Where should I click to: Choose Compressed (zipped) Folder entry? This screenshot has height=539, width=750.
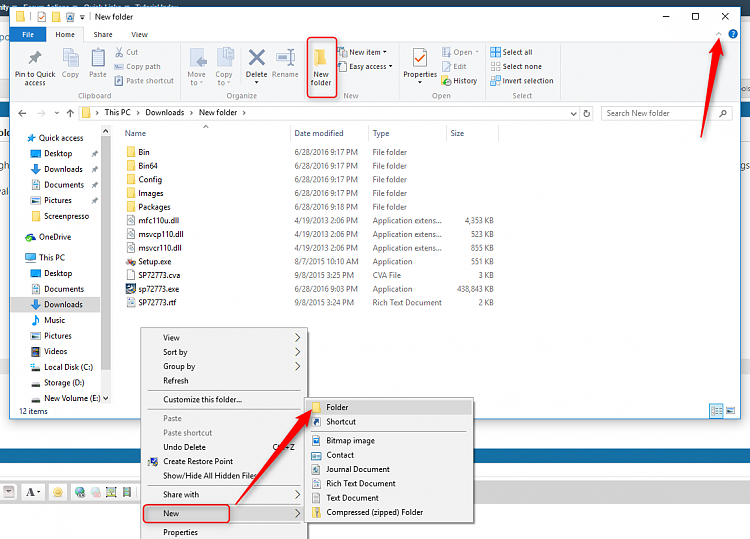pos(389,512)
